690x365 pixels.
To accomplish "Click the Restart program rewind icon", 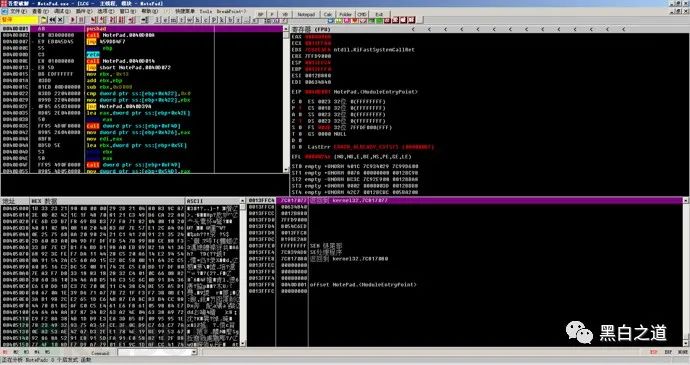I will [x=52, y=20].
